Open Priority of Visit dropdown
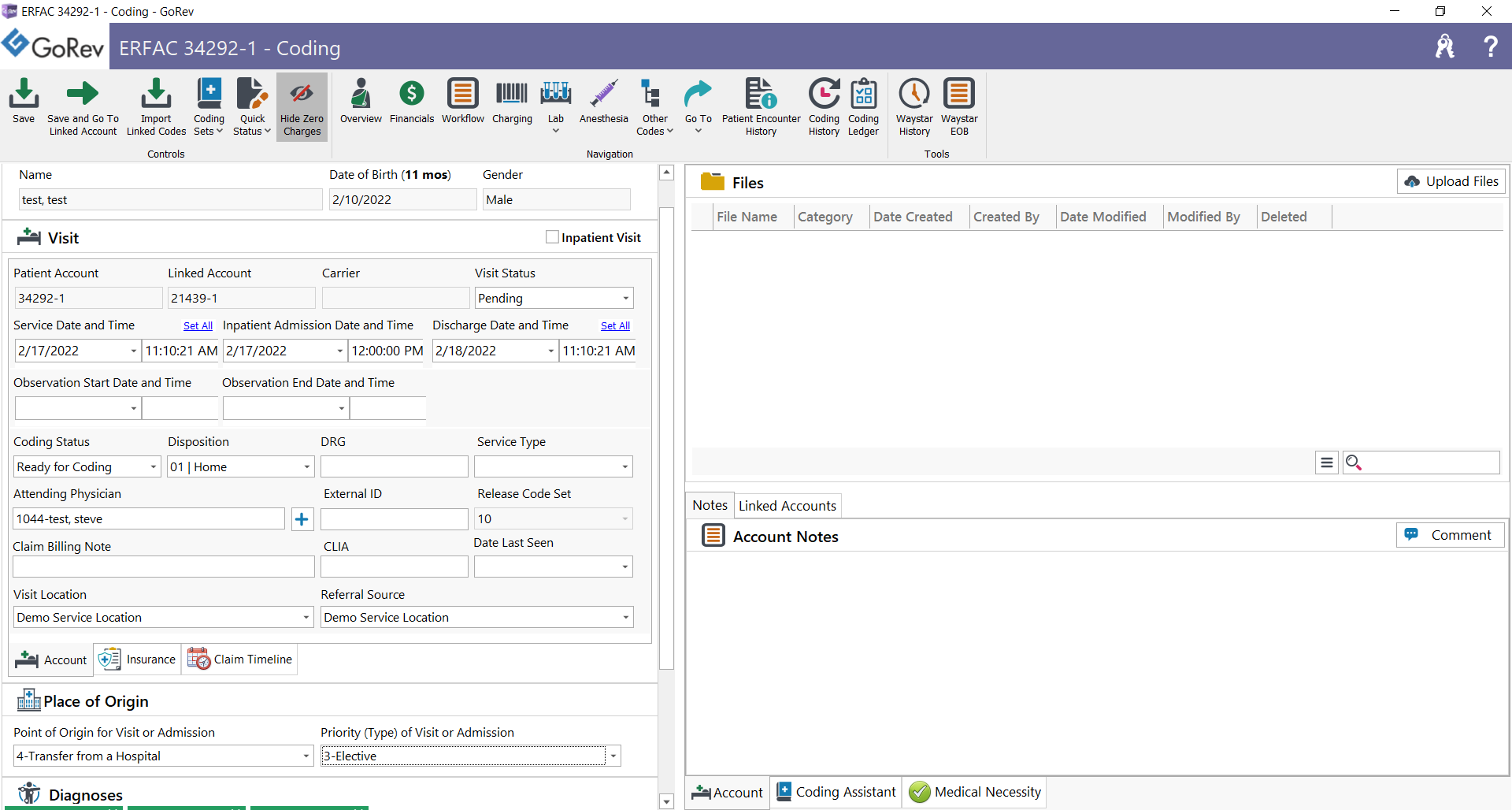The image size is (1512, 810). 613,756
